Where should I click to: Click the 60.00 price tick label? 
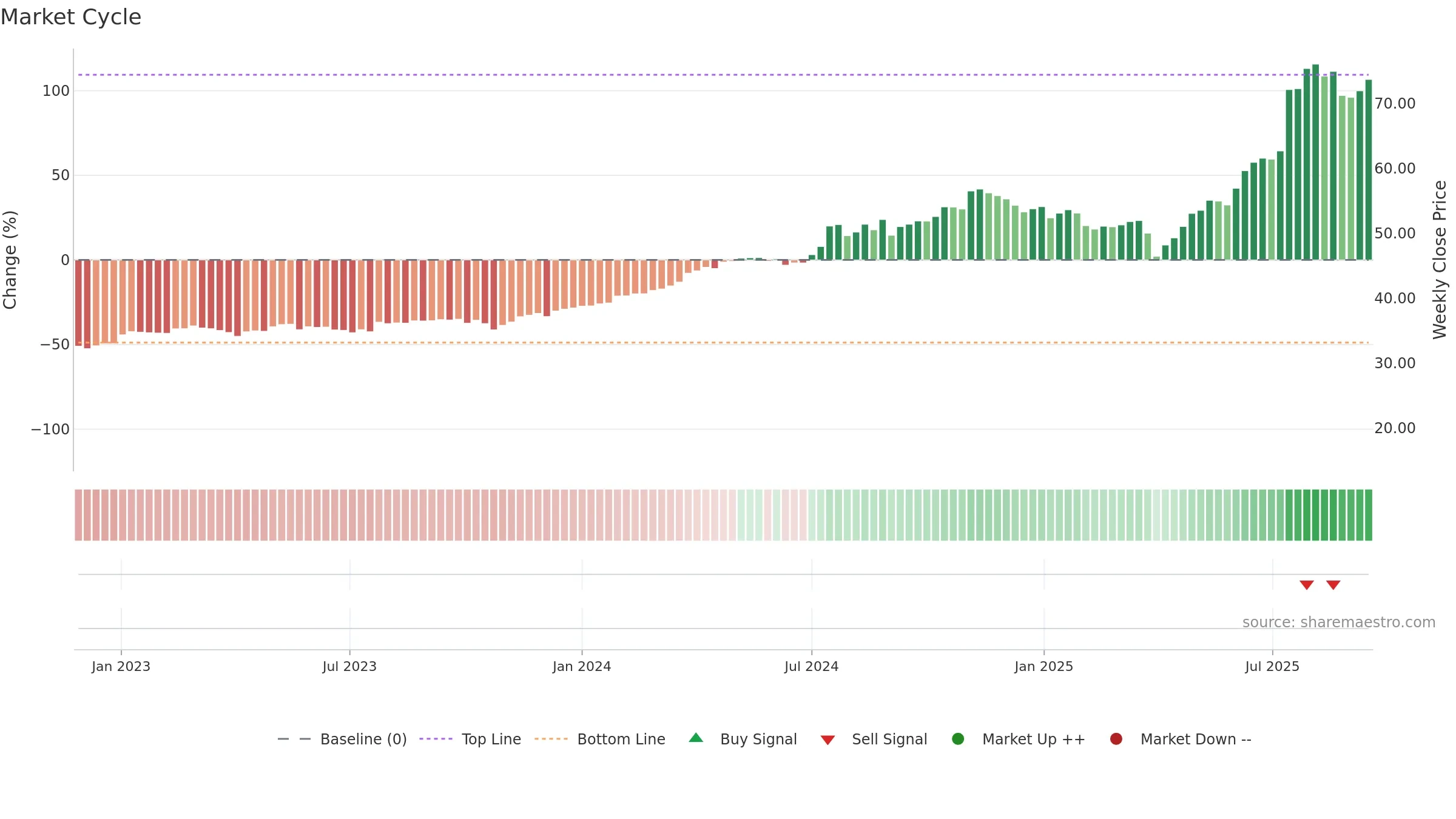coord(1395,169)
